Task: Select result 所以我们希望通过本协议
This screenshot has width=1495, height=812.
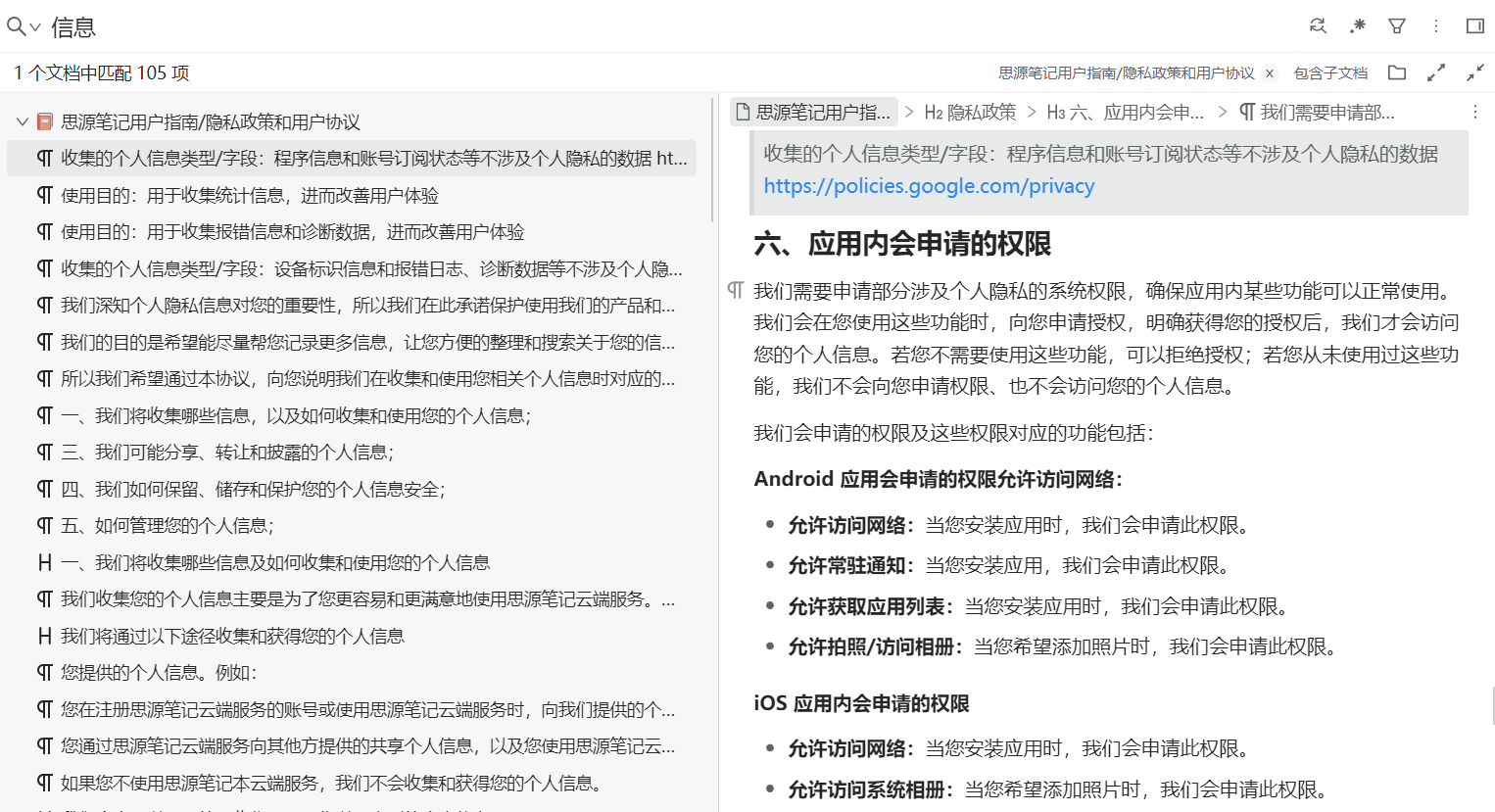Action: [352, 379]
